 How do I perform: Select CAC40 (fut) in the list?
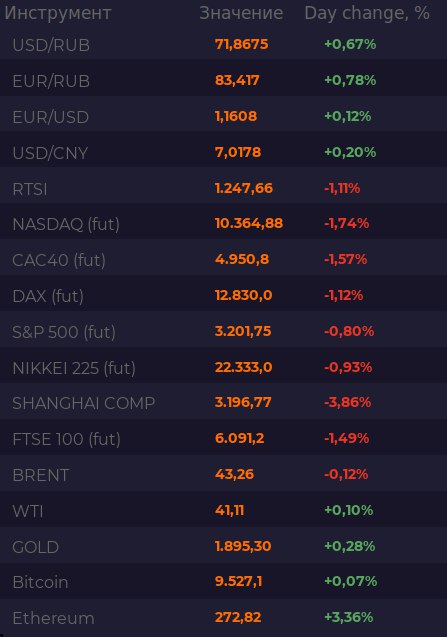click(224, 260)
